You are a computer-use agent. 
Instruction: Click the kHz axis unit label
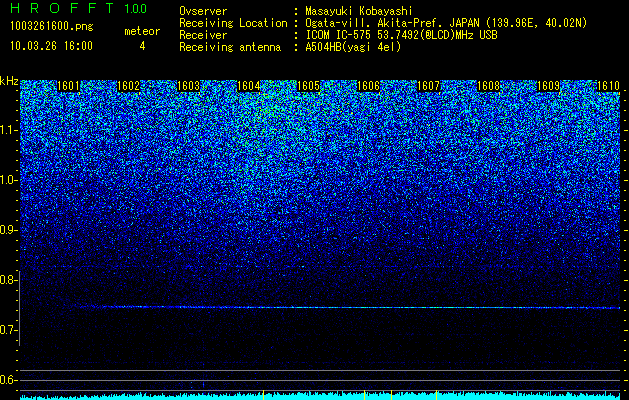click(9, 81)
